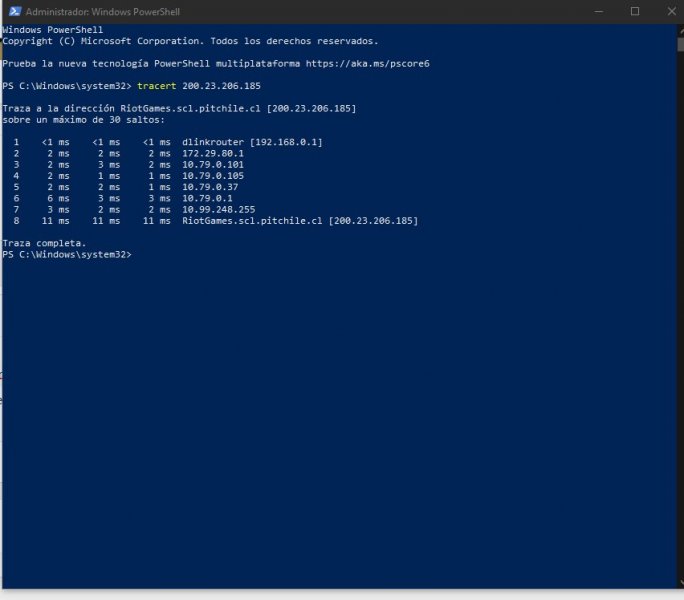Click the final RiotGames.scl.pitchile.cl hop entry
This screenshot has height=600, width=684.
[x=300, y=221]
